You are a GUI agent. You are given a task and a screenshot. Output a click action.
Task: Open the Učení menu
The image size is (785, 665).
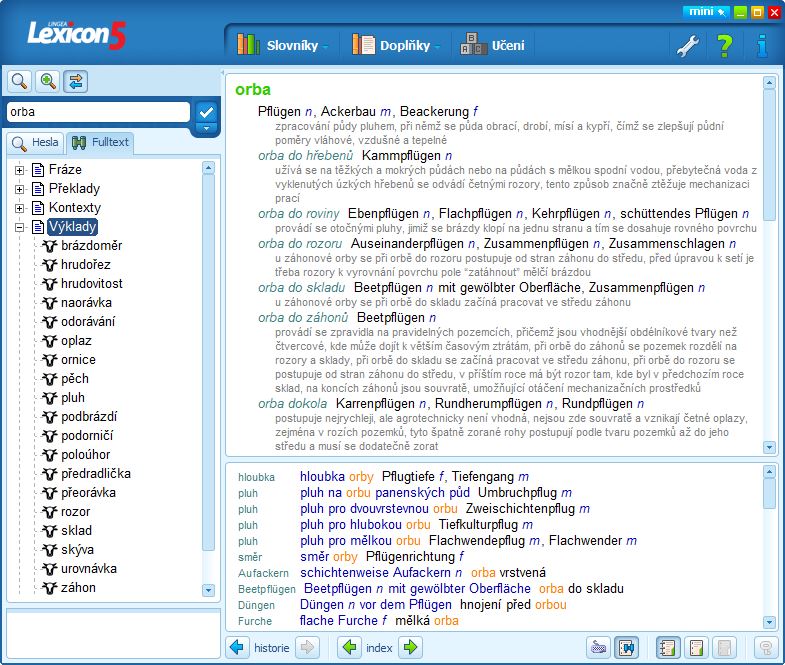click(493, 45)
